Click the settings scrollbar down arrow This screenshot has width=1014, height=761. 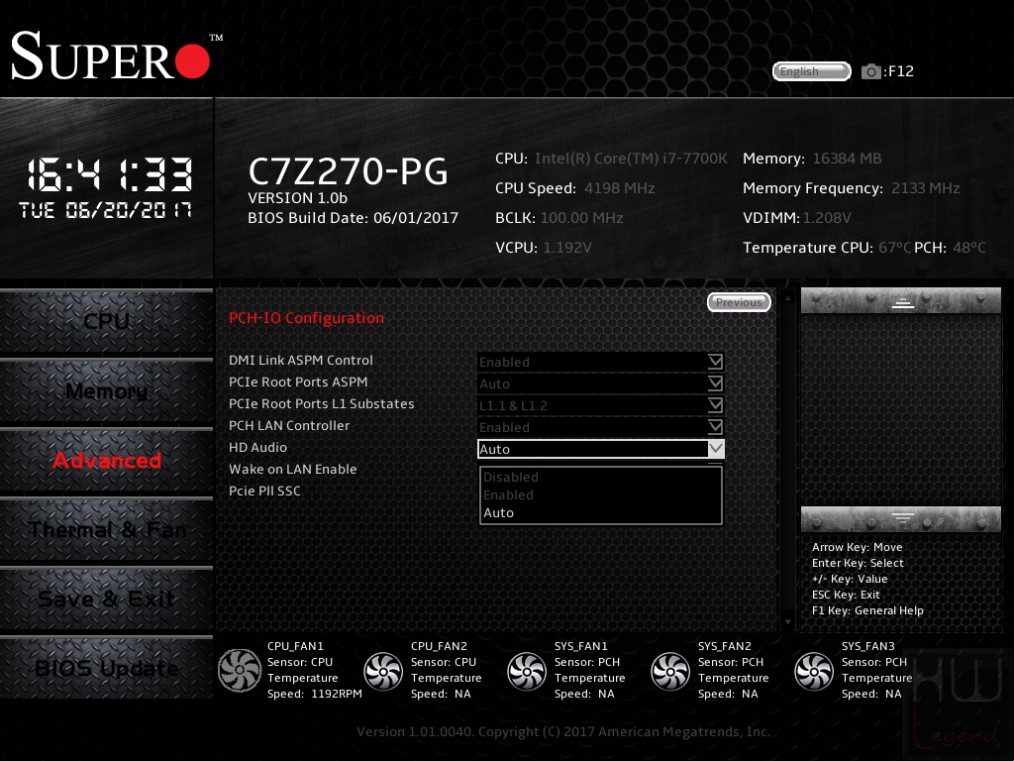click(788, 622)
